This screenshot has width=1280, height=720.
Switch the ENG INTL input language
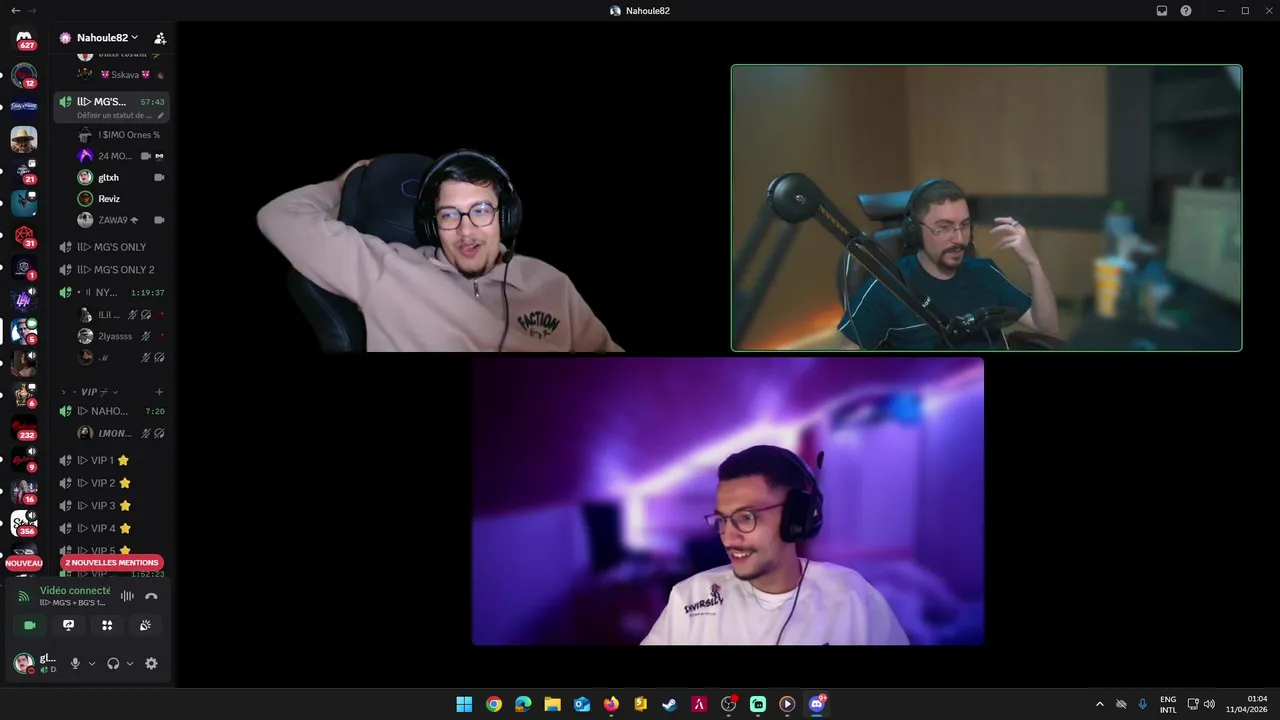point(1168,704)
